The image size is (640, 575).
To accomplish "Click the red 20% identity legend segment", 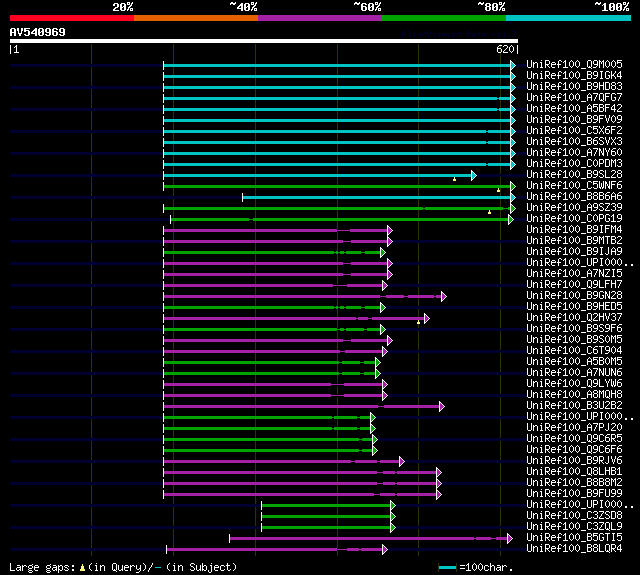I will [x=72, y=18].
